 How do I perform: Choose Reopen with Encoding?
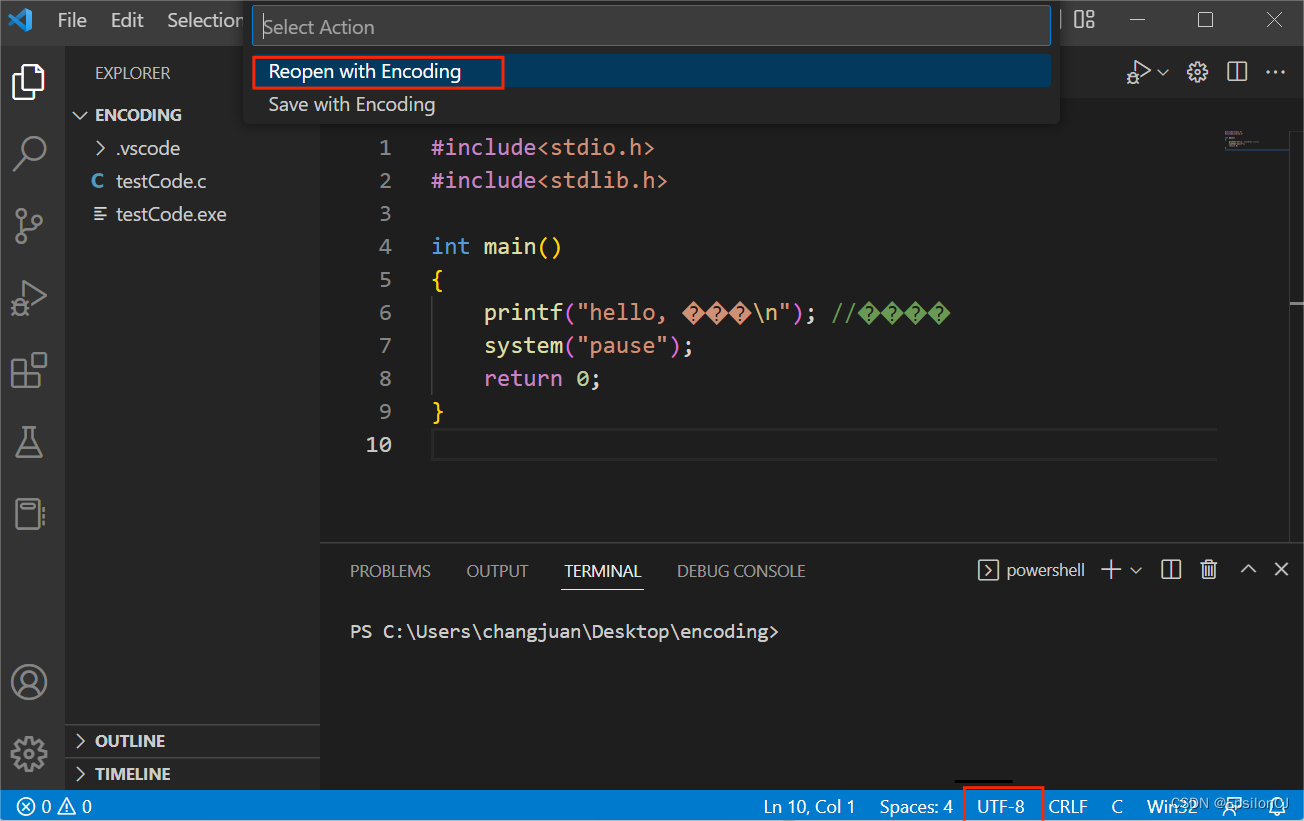(651, 72)
